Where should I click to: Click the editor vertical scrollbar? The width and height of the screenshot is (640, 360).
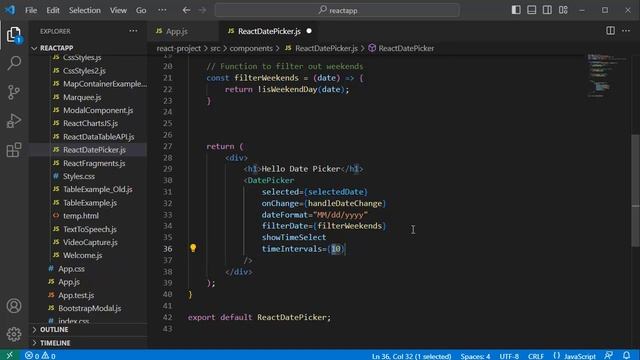coord(636,190)
